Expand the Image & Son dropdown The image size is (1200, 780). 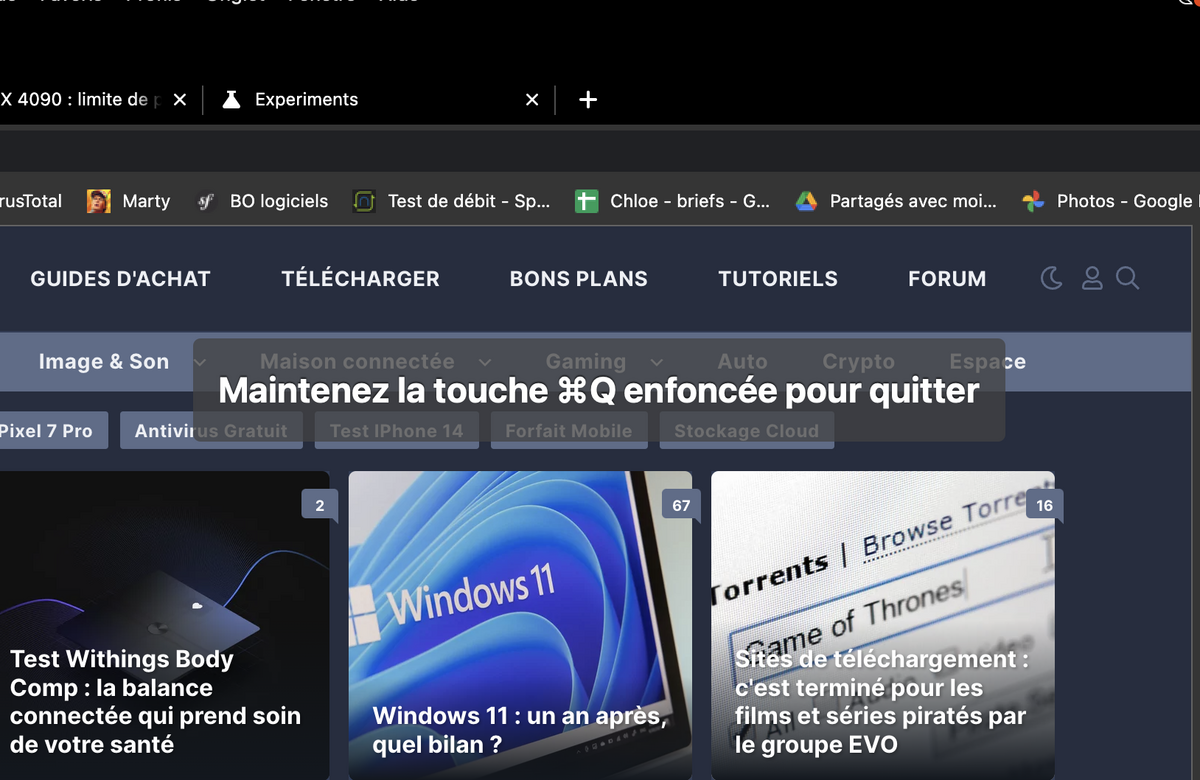click(200, 362)
